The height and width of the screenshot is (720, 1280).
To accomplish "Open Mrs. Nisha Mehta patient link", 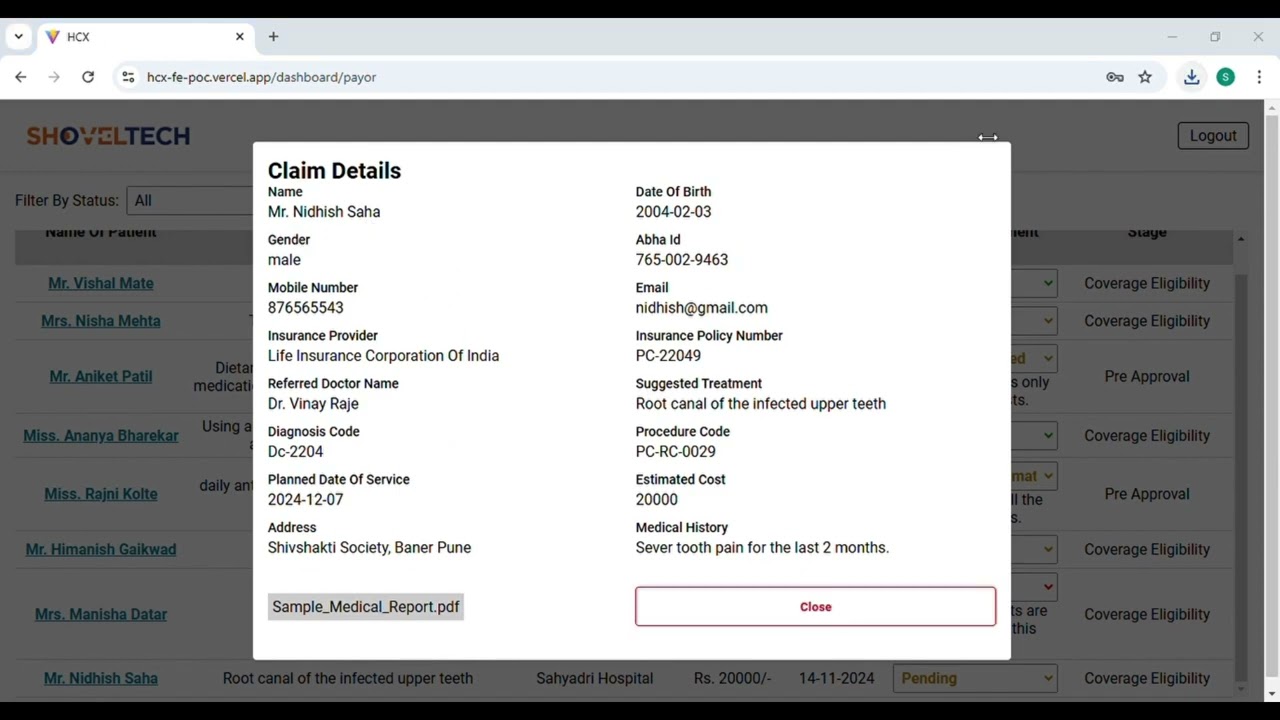I will coord(101,321).
